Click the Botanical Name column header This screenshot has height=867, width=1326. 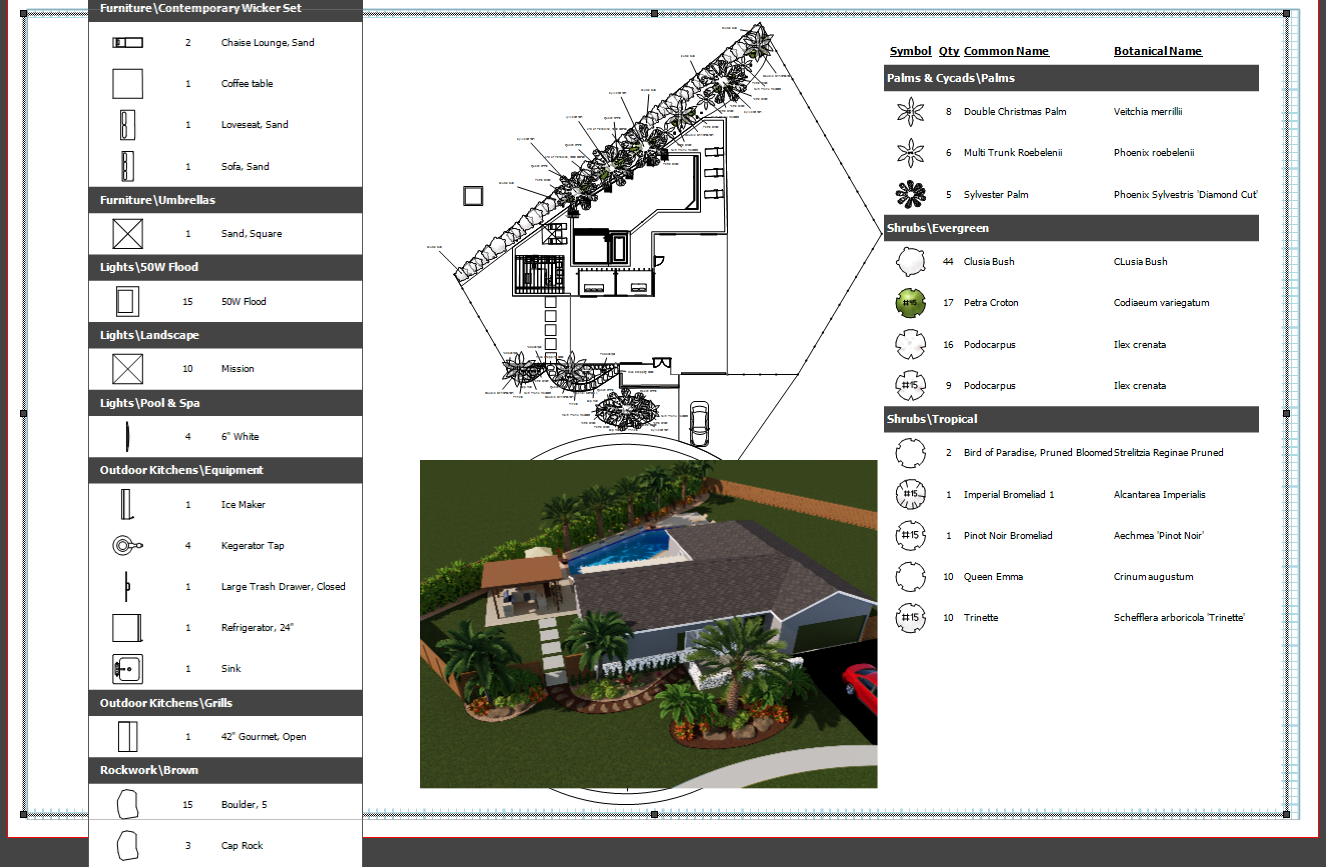point(1157,51)
